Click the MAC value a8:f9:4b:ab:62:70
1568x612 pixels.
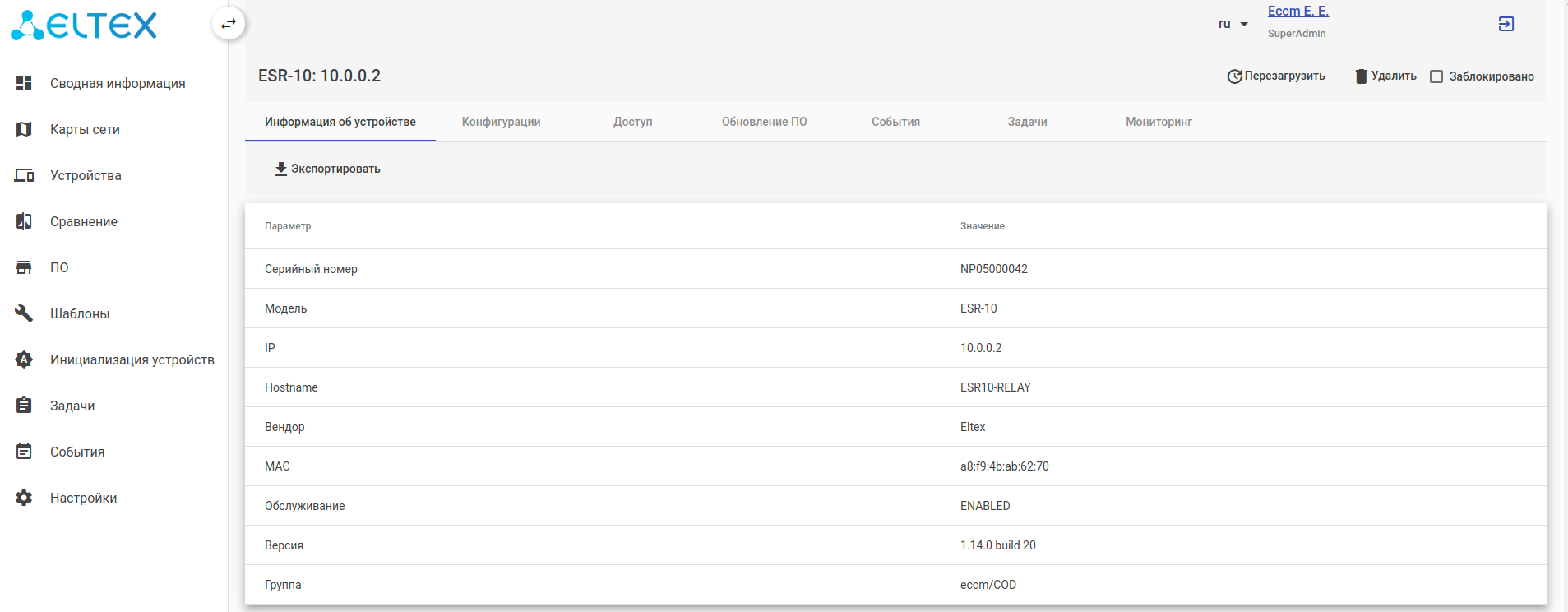[x=1005, y=466]
